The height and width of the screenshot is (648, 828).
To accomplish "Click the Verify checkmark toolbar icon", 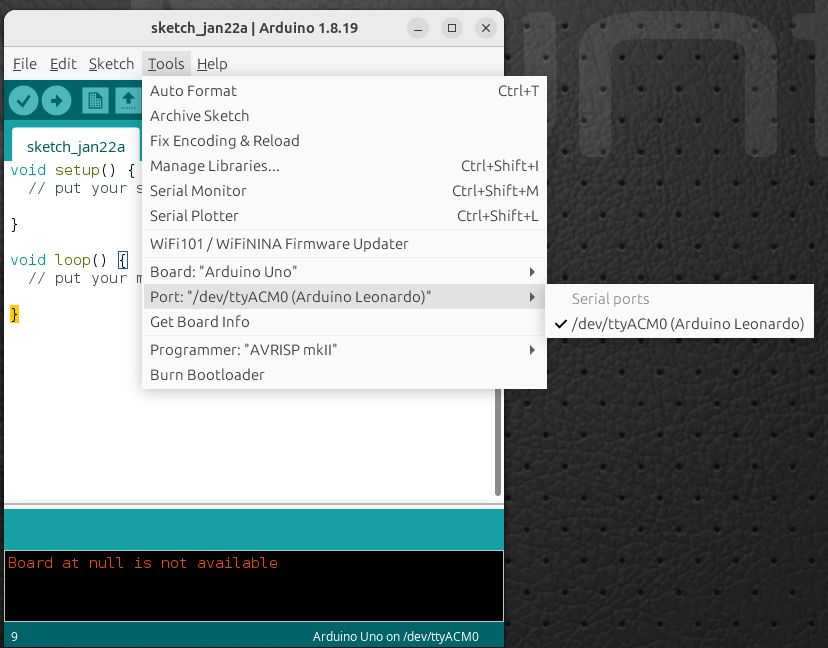I will pyautogui.click(x=23, y=100).
